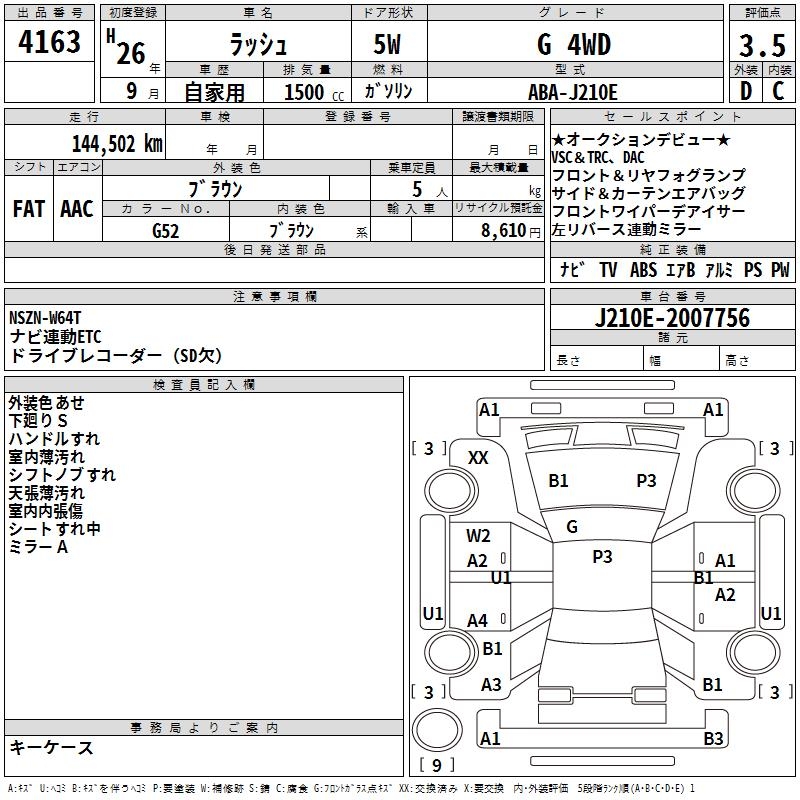The width and height of the screenshot is (800, 800).
Task: Click the W2 repair mark on diagram
Action: click(x=478, y=536)
